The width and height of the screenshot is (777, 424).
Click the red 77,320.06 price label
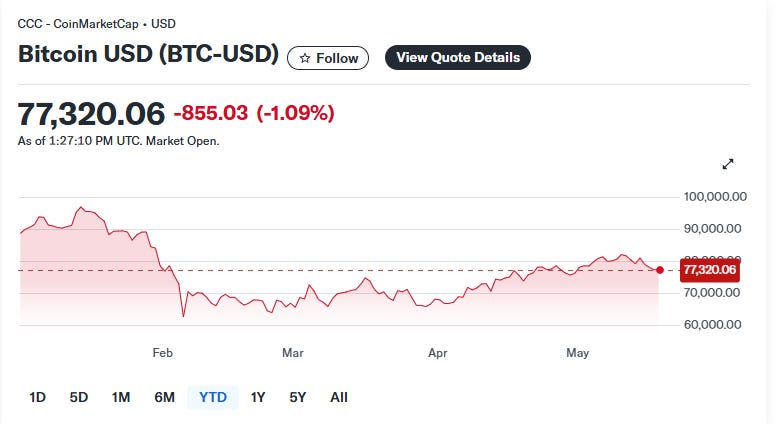(x=710, y=270)
